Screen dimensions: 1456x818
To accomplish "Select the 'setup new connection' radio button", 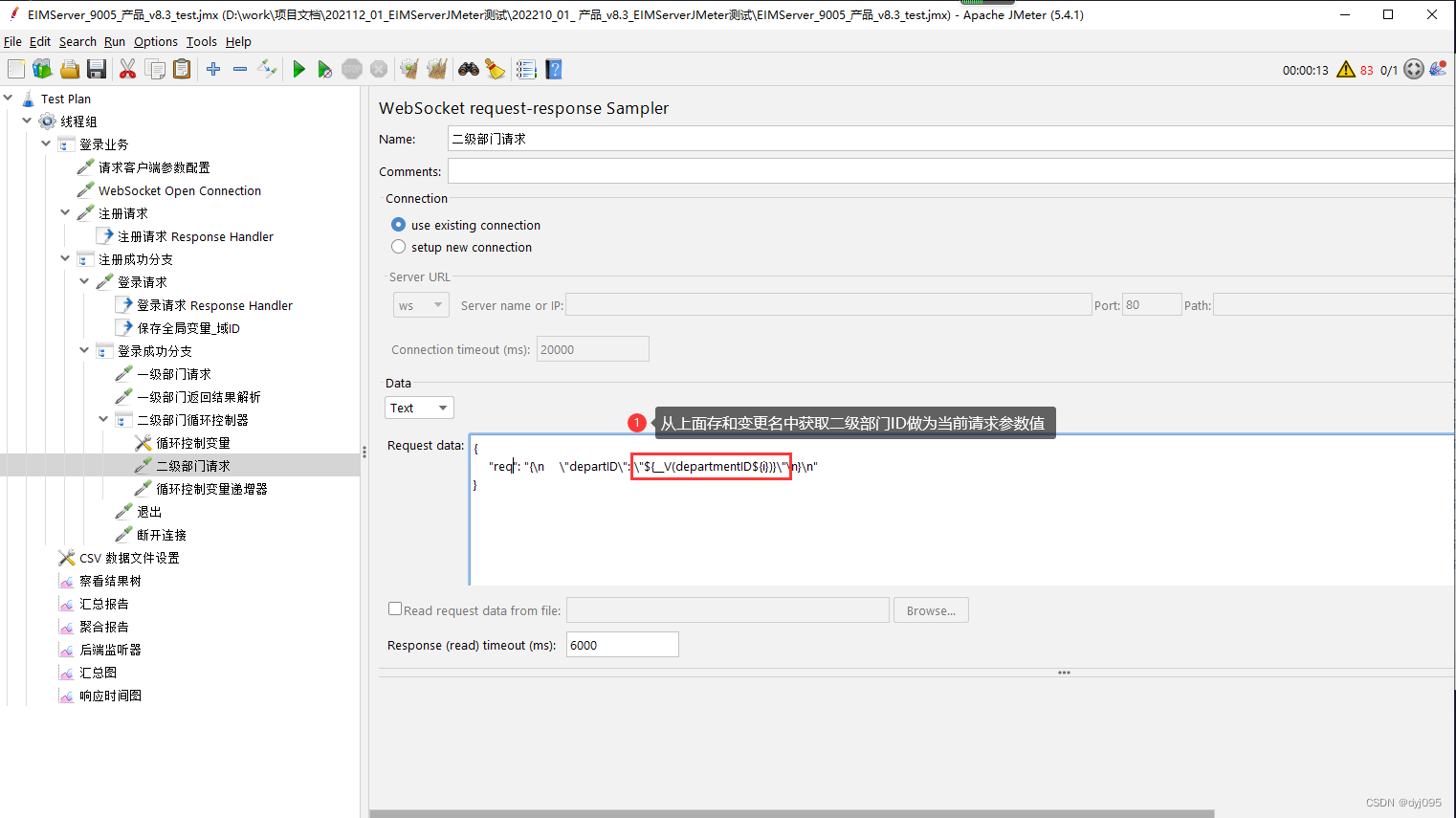I will [399, 247].
